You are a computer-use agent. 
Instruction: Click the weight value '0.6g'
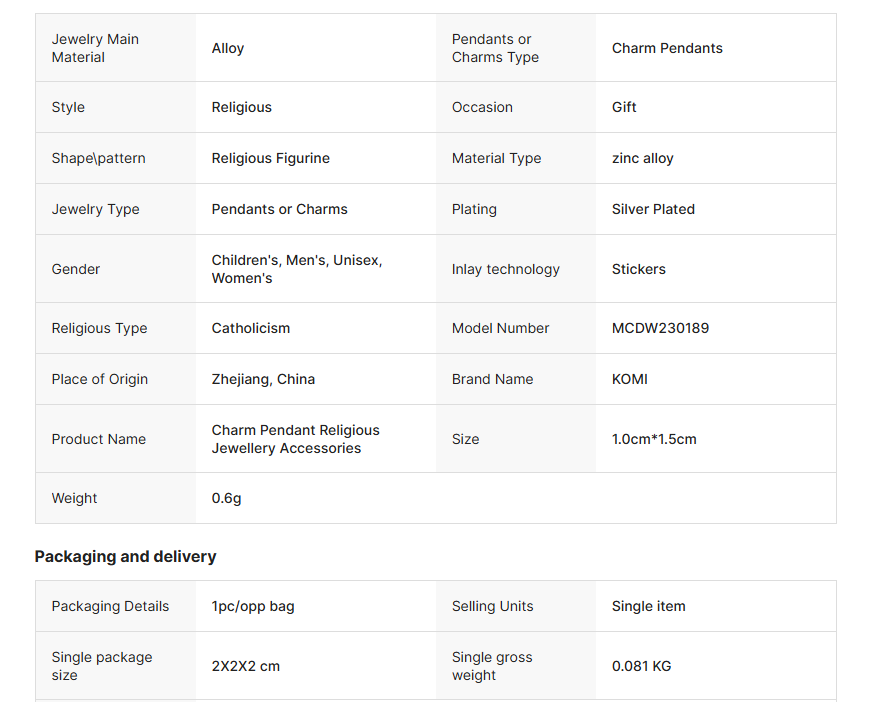(227, 498)
